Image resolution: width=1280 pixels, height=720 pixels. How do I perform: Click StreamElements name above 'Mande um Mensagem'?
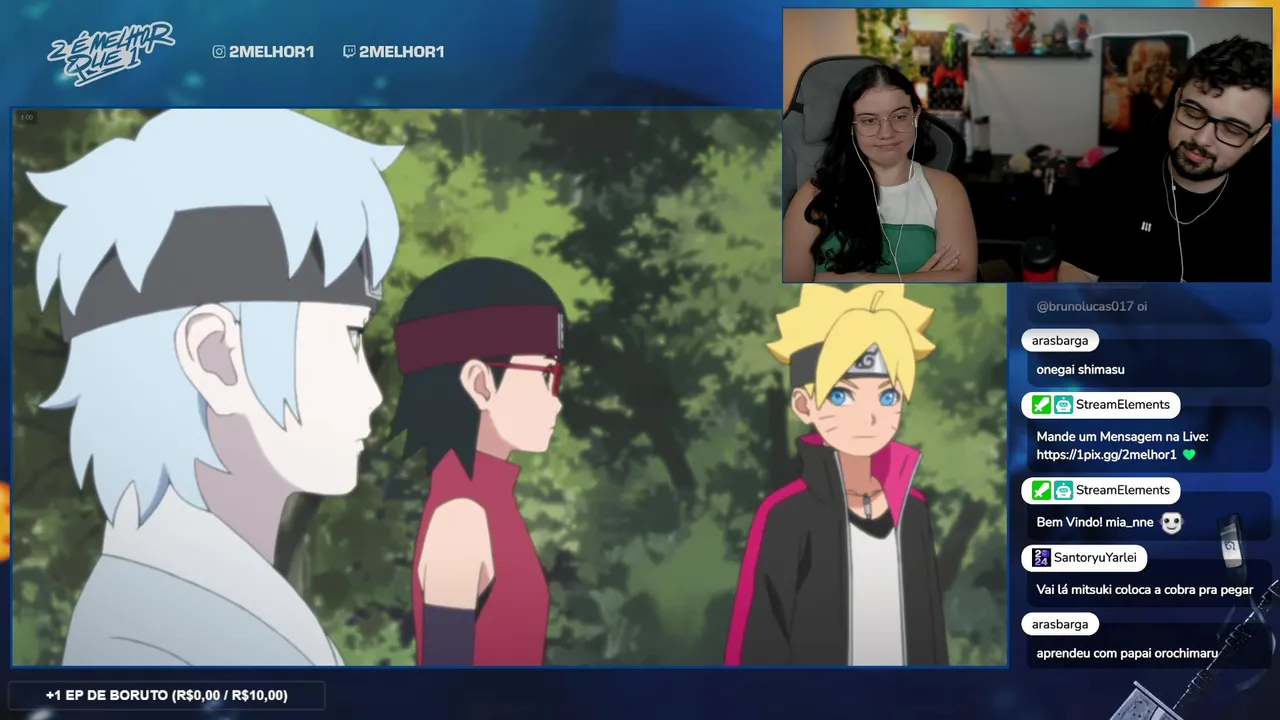[x=1123, y=405]
